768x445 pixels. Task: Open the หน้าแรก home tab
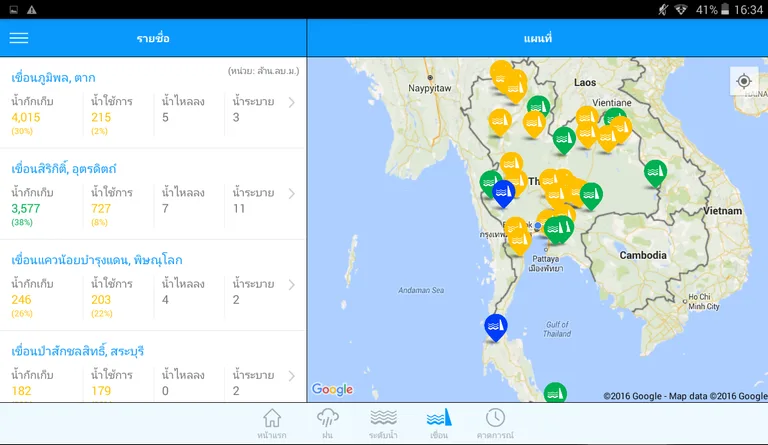pos(272,424)
